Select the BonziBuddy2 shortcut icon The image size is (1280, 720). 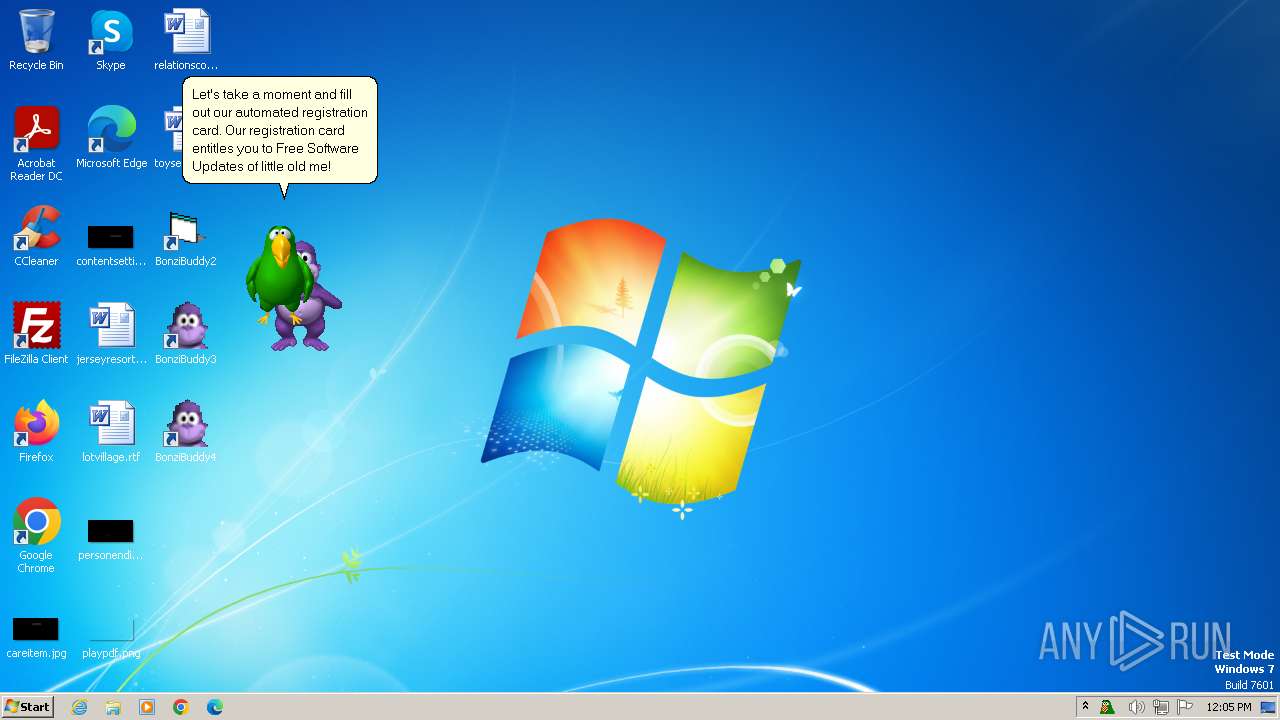[x=186, y=238]
